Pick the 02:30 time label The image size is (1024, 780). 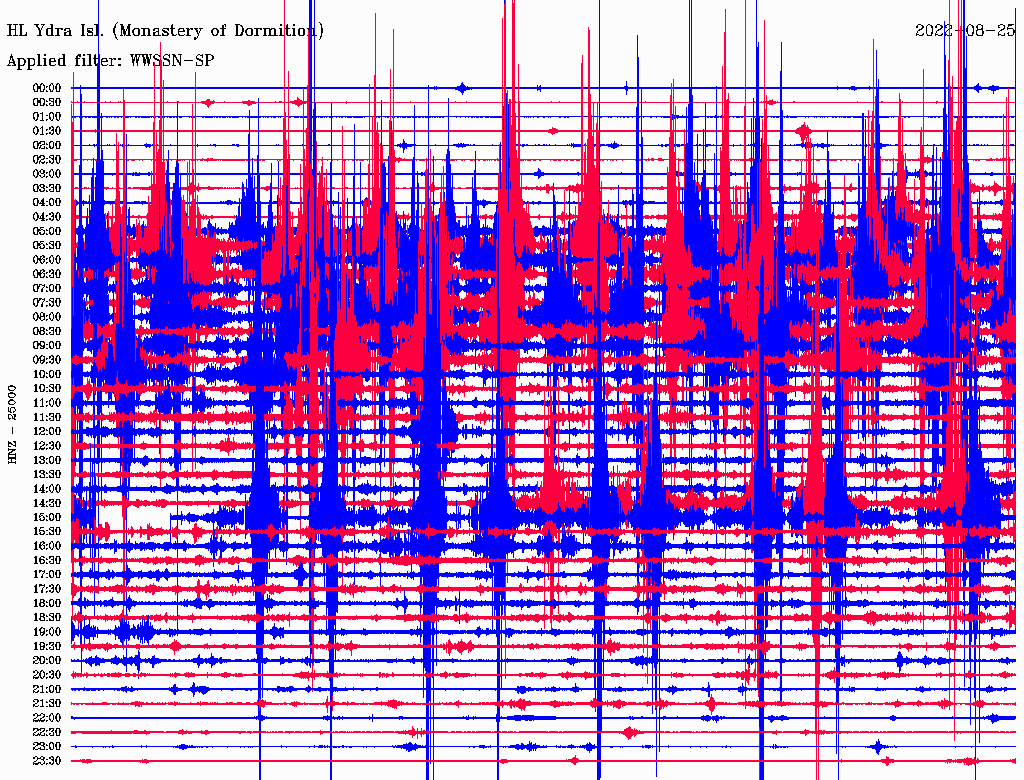click(47, 160)
